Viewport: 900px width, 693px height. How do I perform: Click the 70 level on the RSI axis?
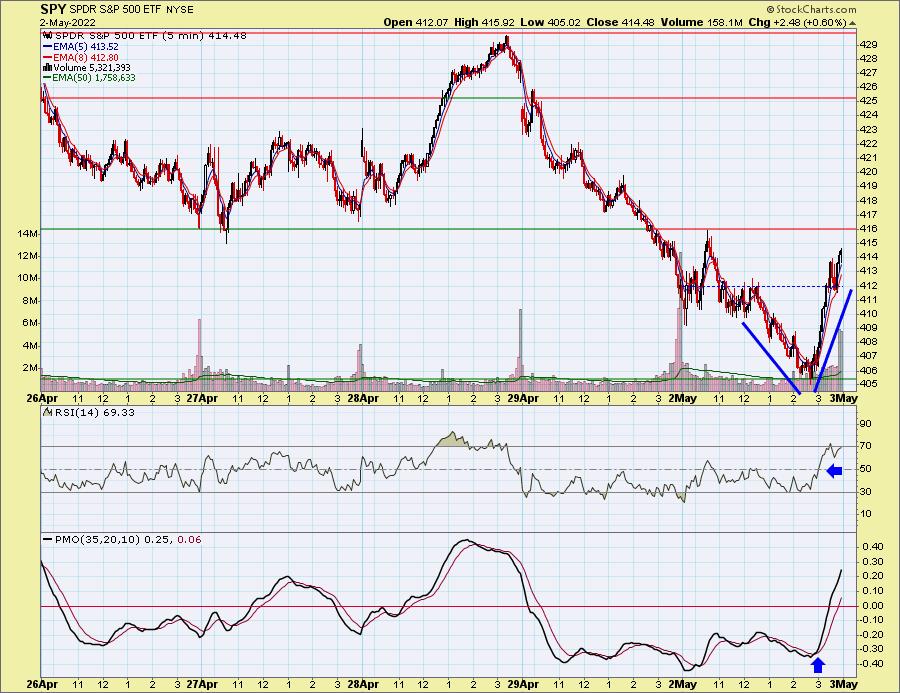pos(866,446)
